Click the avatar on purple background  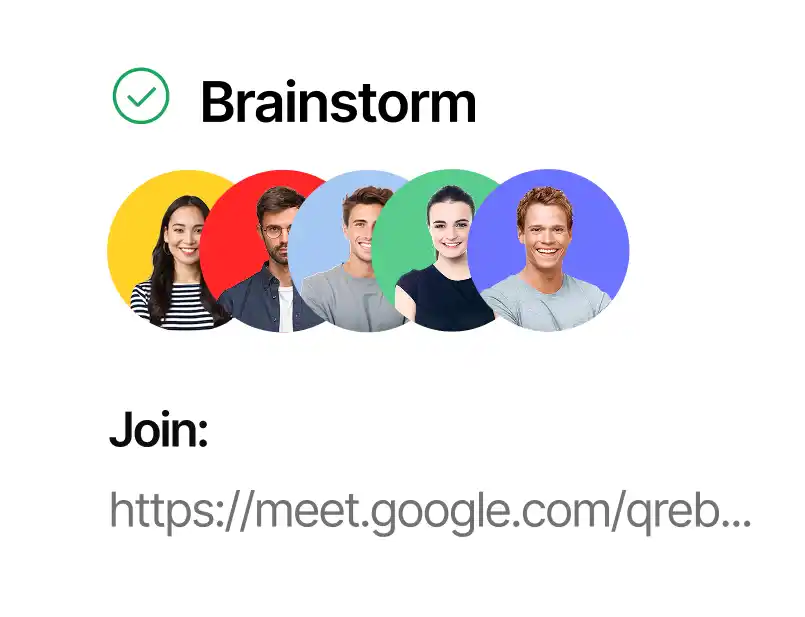(x=548, y=250)
